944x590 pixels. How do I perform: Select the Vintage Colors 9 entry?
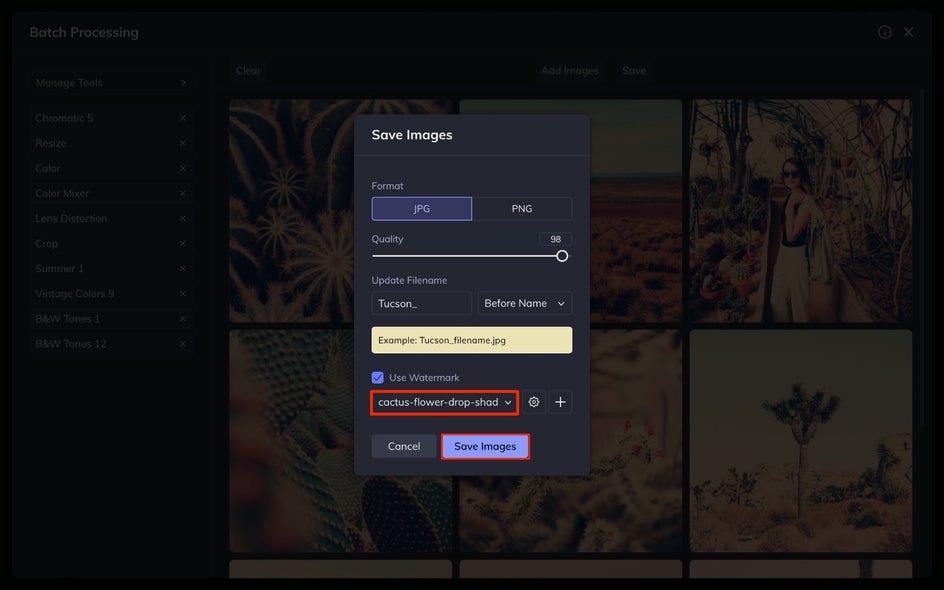pos(111,294)
